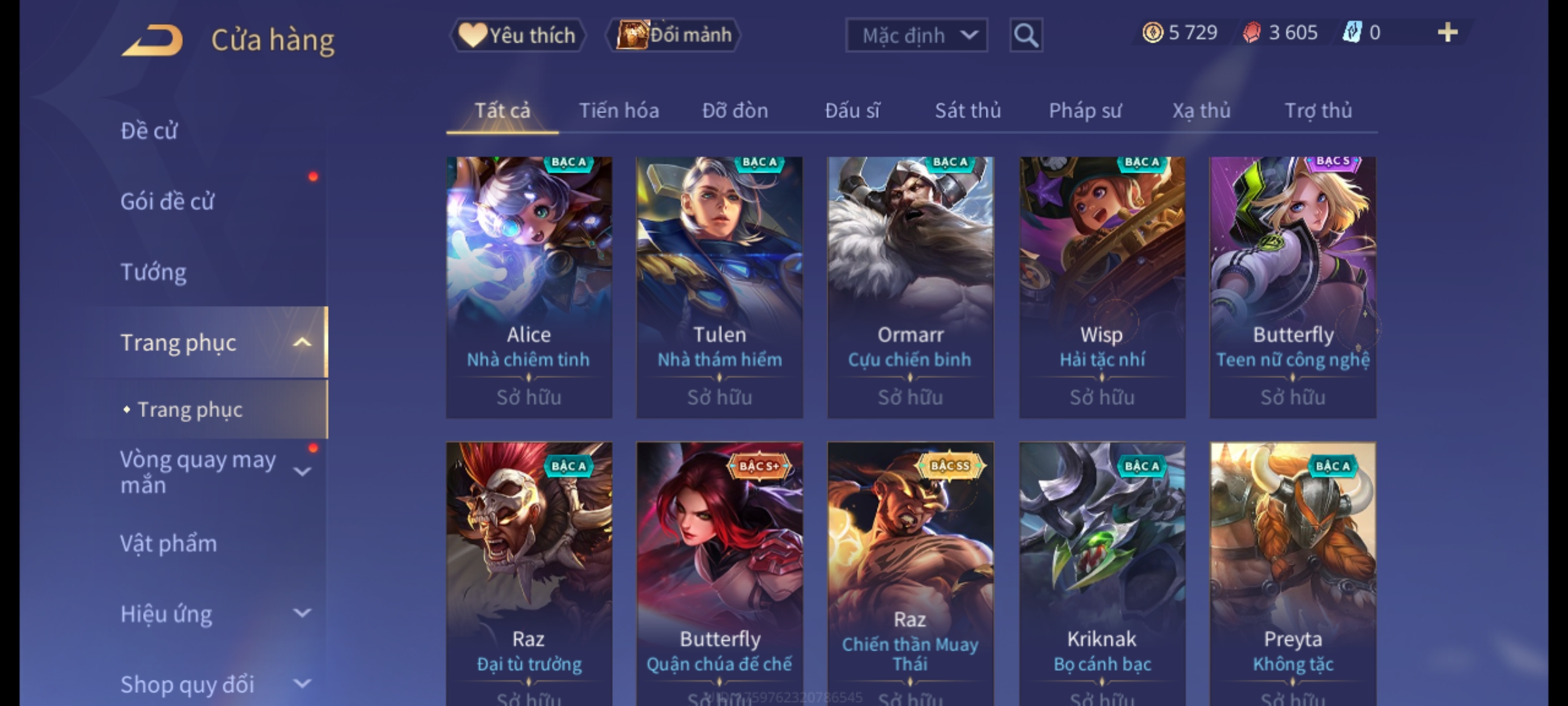
Task: Open the search magnifier icon
Action: pos(1026,35)
